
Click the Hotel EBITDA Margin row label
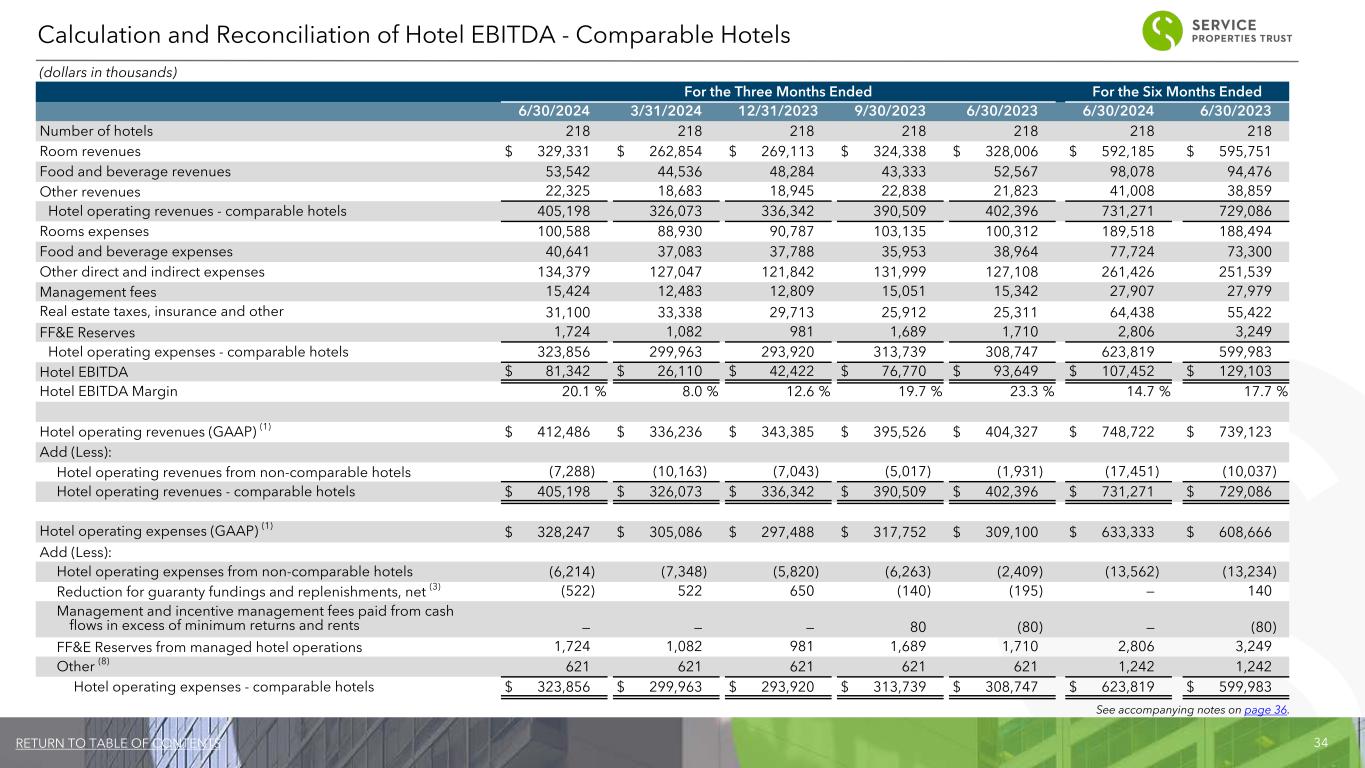(x=108, y=391)
